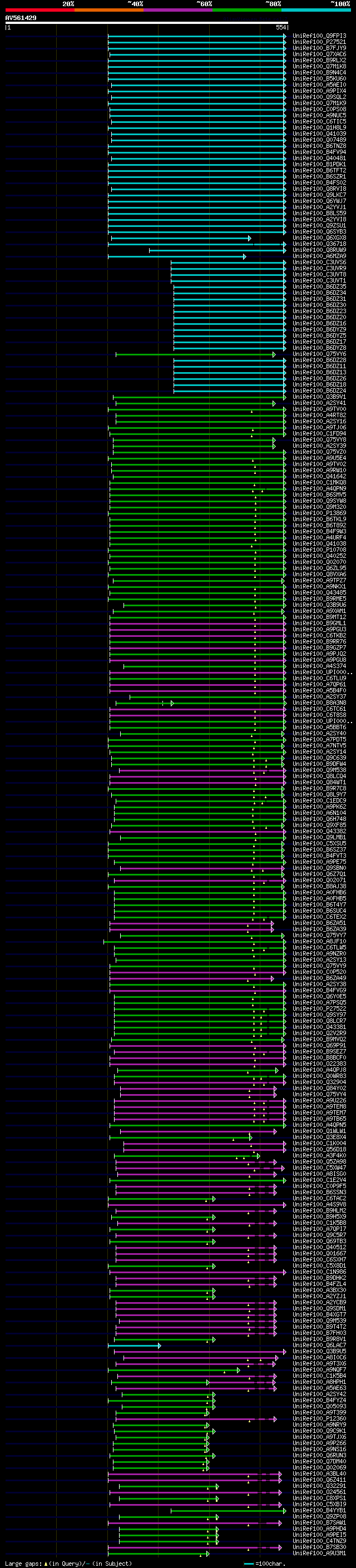
Task: Click label UniRef100_A9NQF7
Action: pos(319,1369)
